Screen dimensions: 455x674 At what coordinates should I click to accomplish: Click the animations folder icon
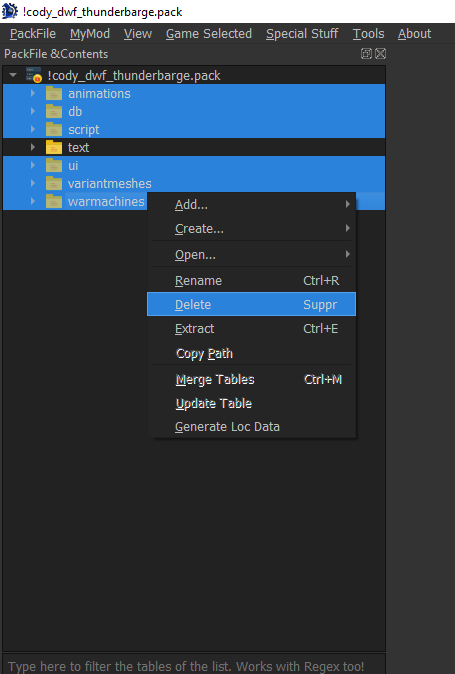pos(54,93)
